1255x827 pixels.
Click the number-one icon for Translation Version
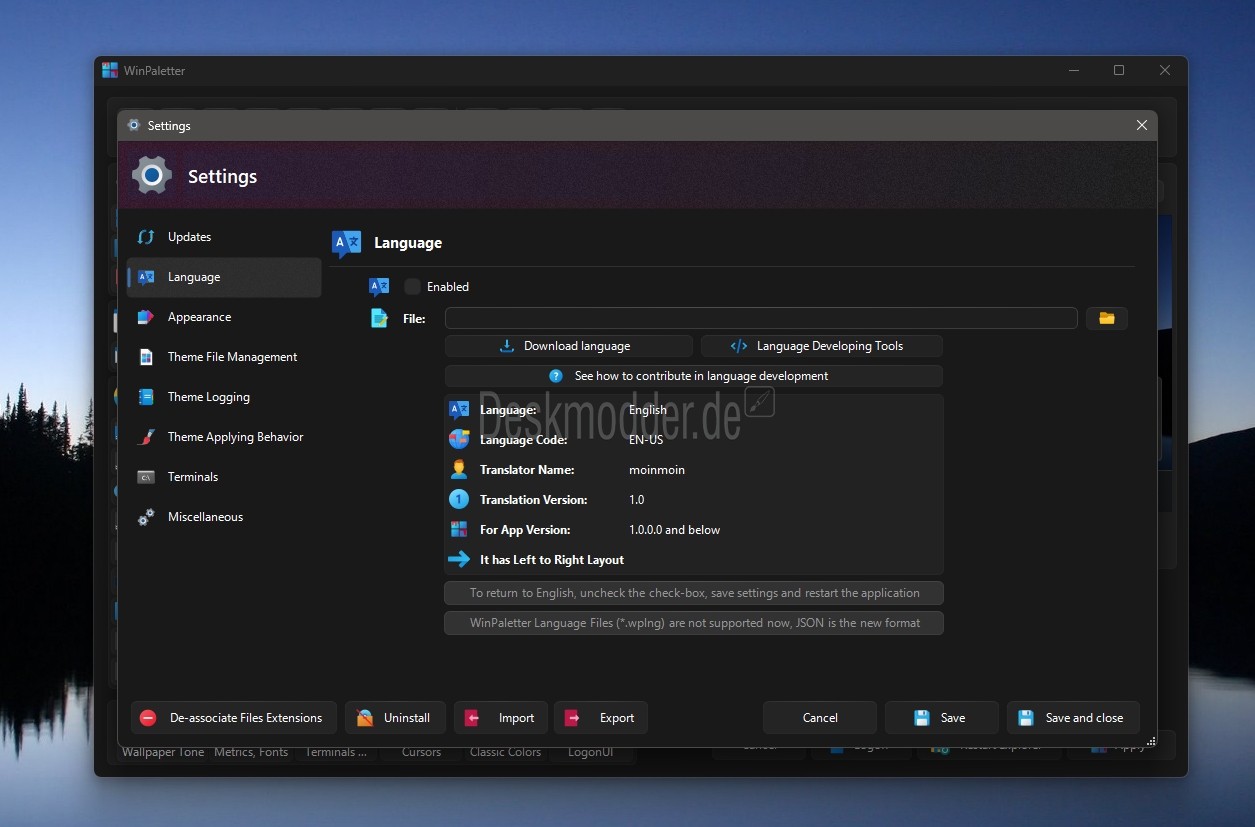click(459, 499)
